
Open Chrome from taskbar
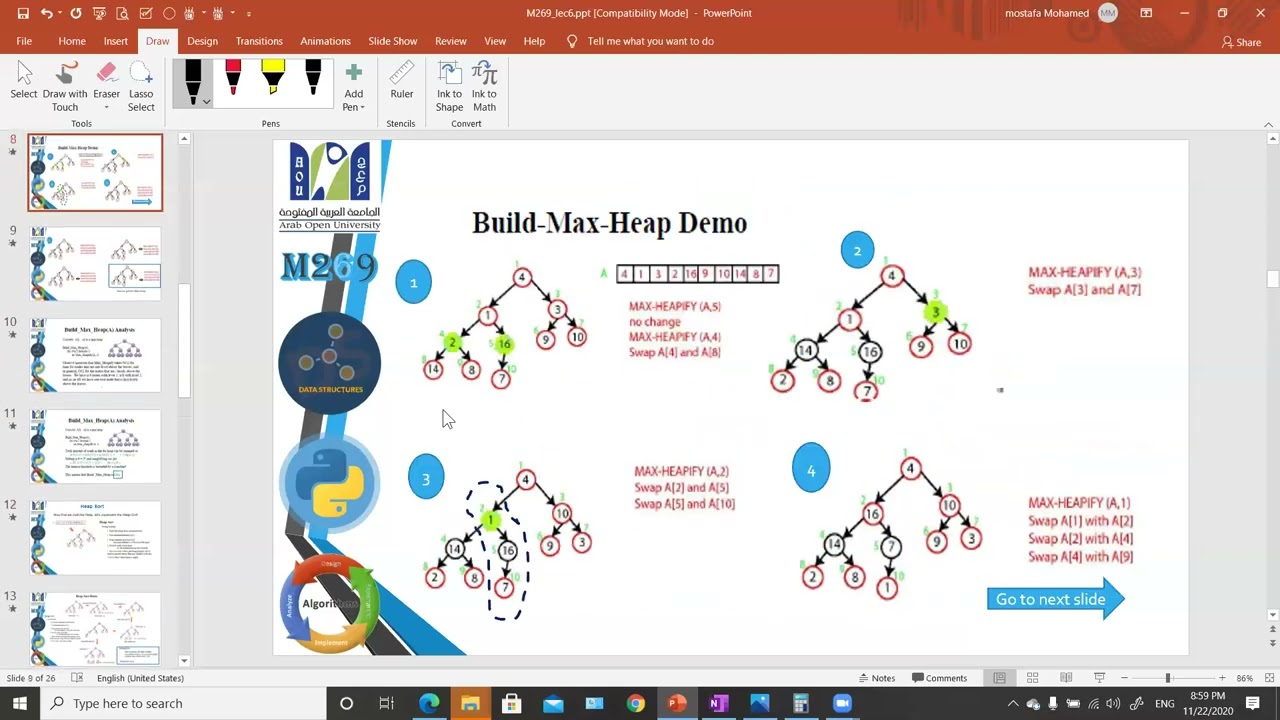[635, 704]
